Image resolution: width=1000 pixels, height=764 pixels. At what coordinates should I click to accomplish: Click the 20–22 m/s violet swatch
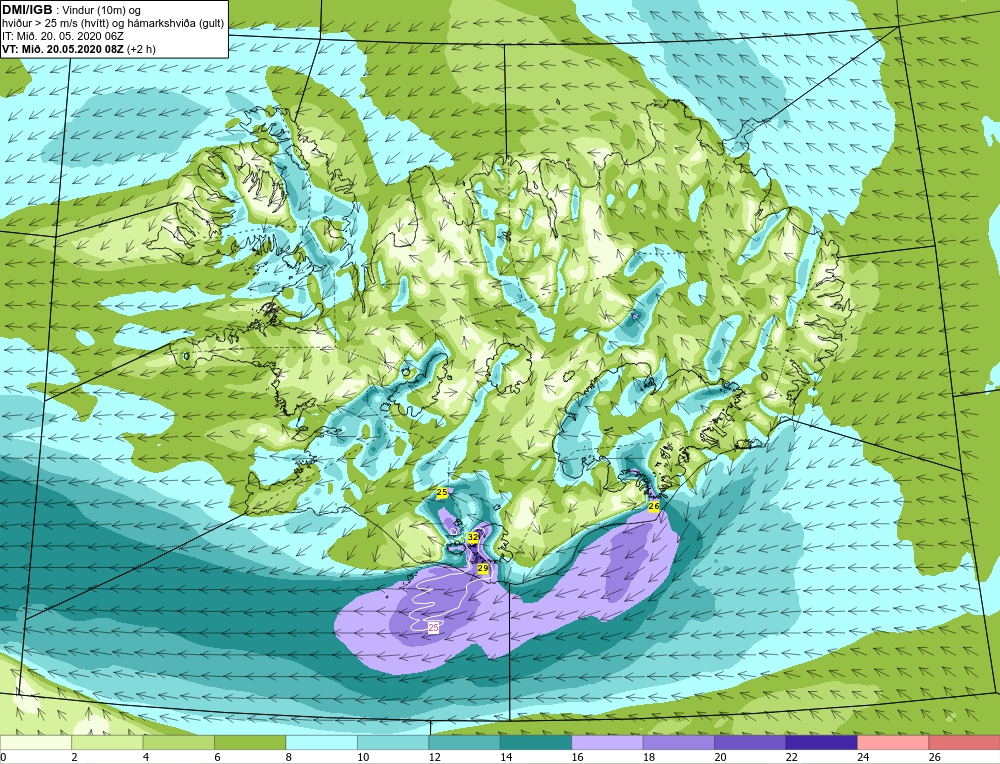pos(750,742)
